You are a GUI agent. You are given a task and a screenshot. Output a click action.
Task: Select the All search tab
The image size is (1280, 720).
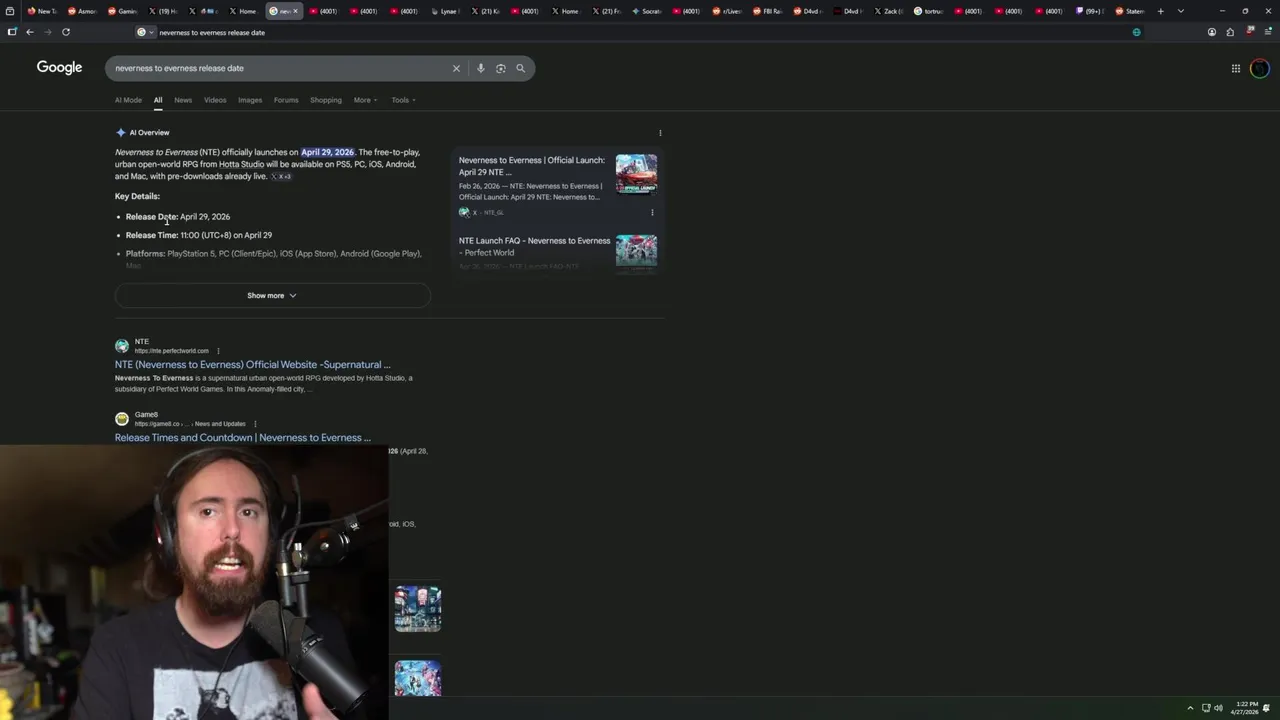pyautogui.click(x=158, y=100)
